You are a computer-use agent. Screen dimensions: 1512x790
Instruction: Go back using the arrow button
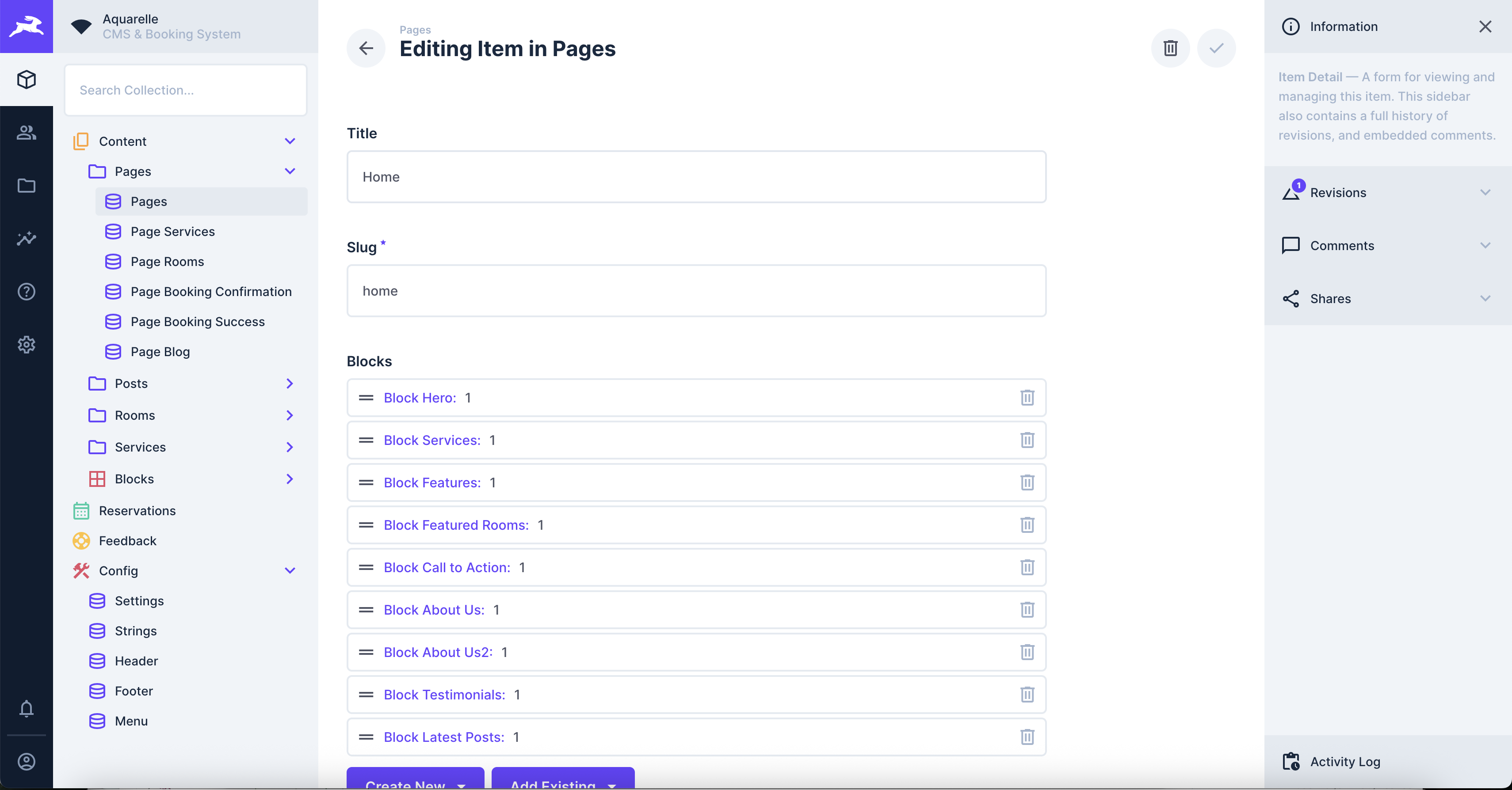coord(366,48)
